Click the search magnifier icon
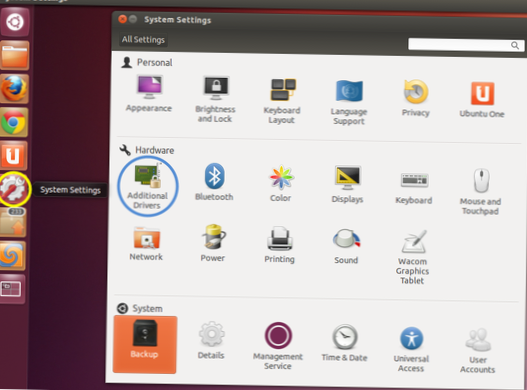 [515, 45]
